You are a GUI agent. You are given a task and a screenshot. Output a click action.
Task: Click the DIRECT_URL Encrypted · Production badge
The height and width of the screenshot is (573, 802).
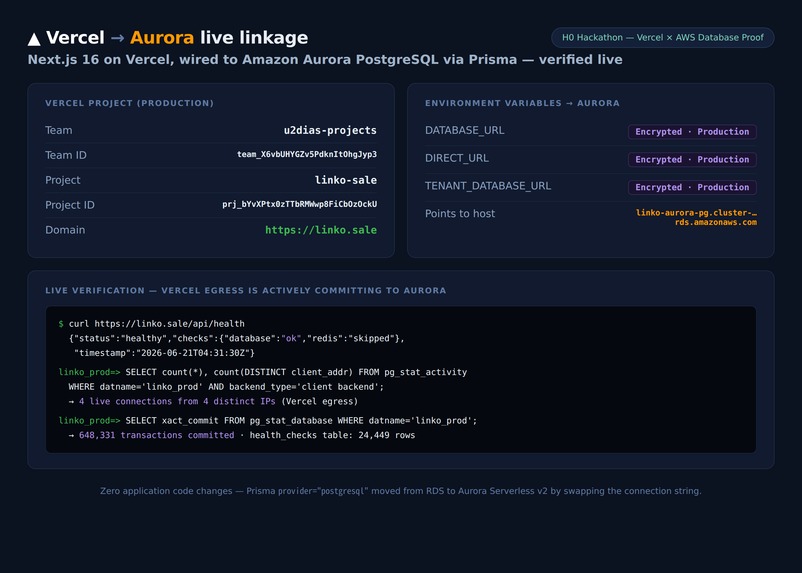click(x=692, y=159)
